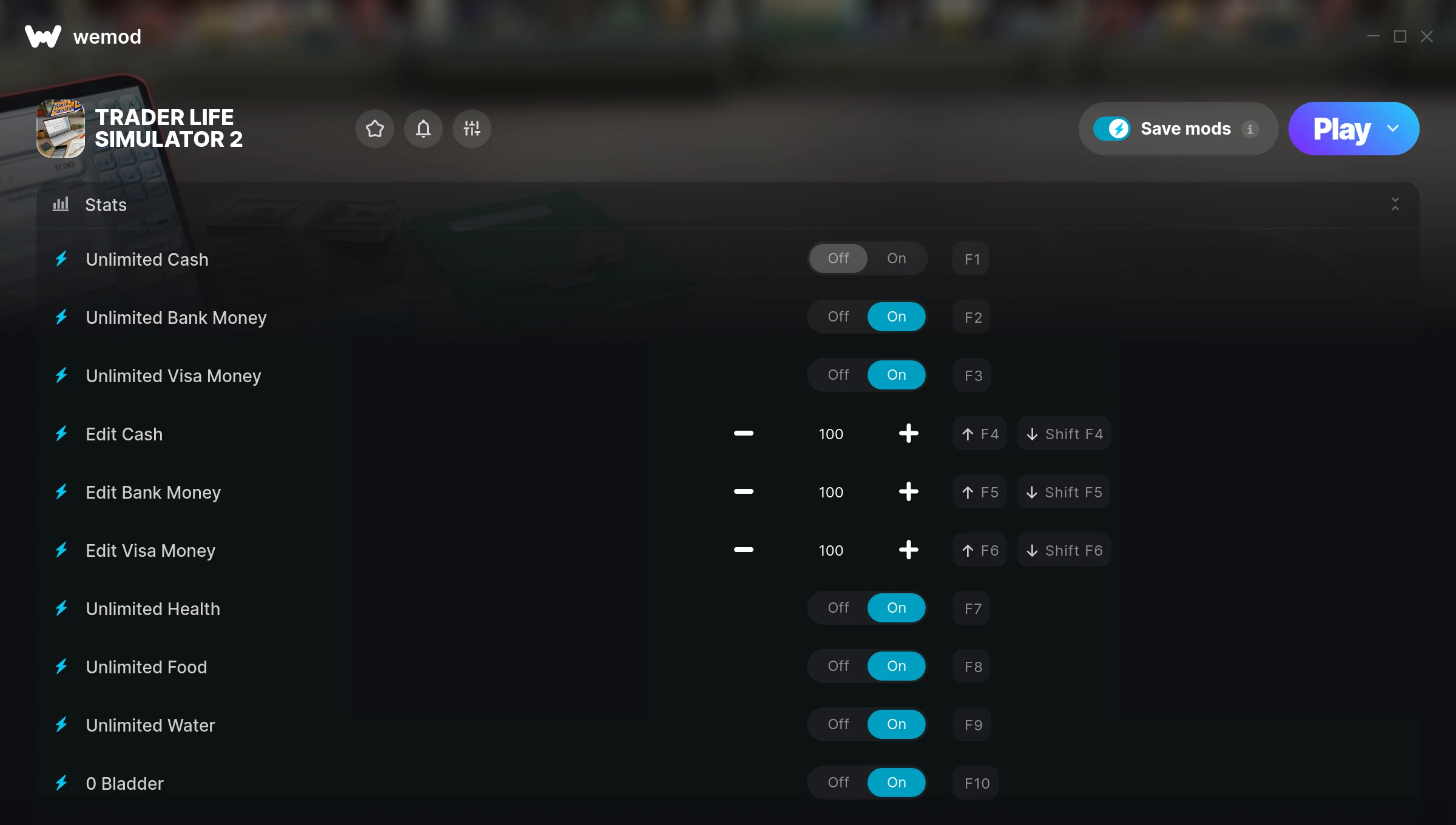Viewport: 1456px width, 825px height.
Task: Toggle the Save mods switch
Action: point(1111,129)
